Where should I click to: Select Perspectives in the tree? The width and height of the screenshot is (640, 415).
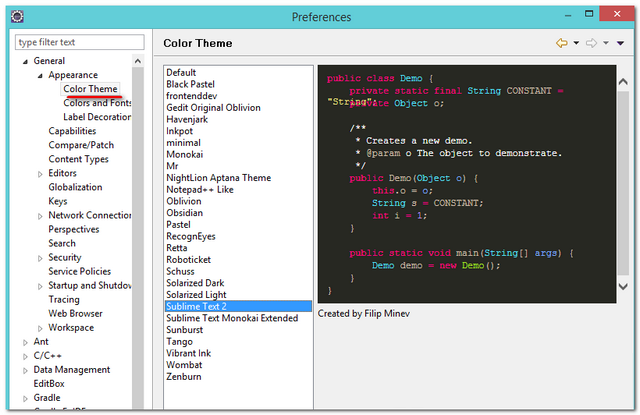tap(74, 229)
